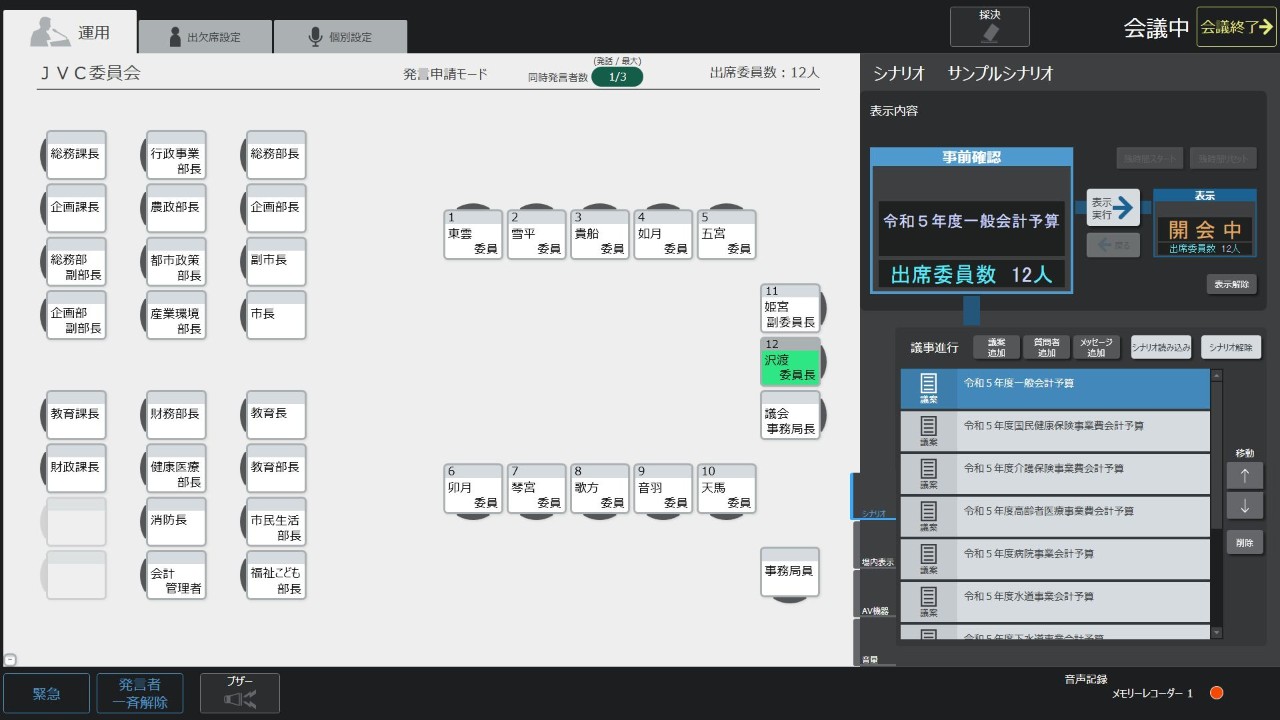This screenshot has height=720, width=1280.
Task: Toggle the 福祉こども部長 seat
Action: click(276, 575)
